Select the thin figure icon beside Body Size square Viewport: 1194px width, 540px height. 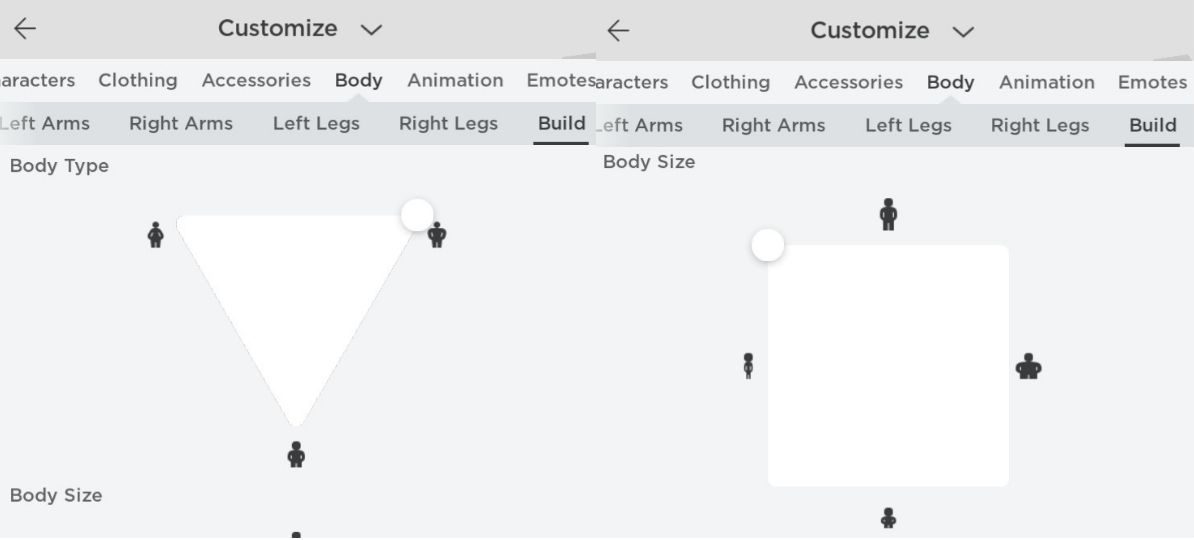(748, 366)
